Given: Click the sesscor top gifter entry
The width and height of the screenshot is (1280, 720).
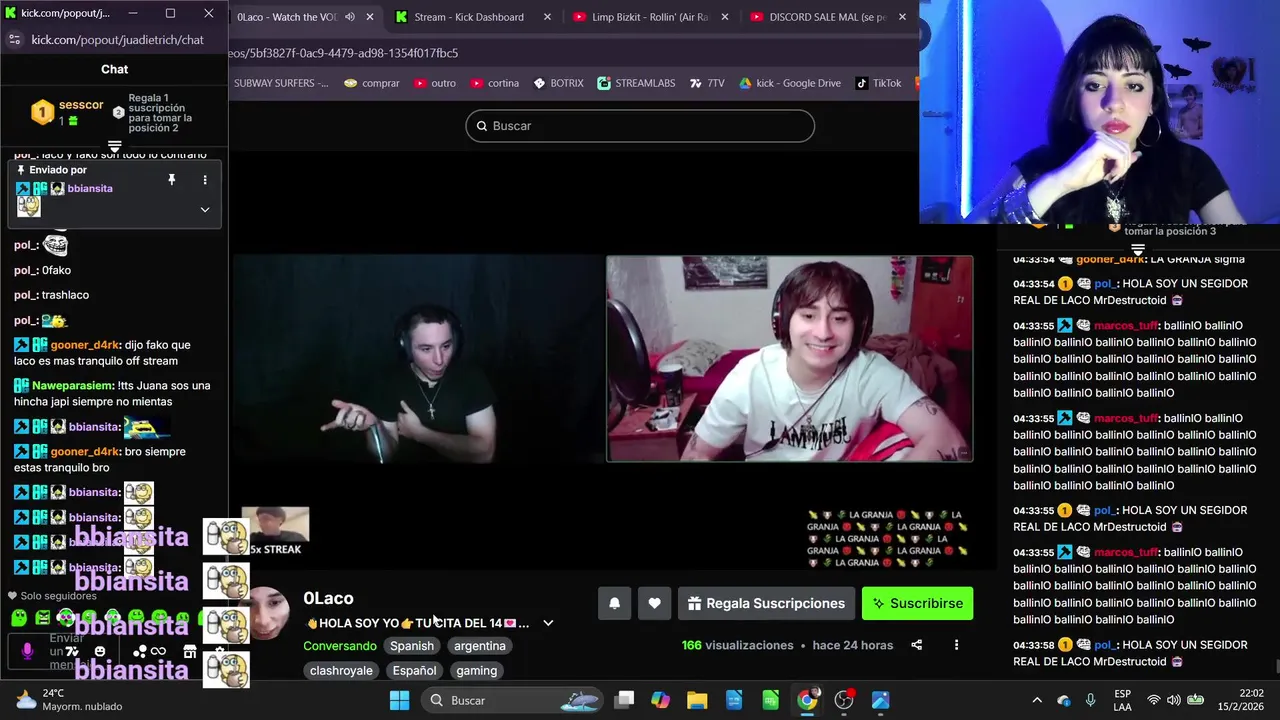Looking at the screenshot, I should coord(68,112).
